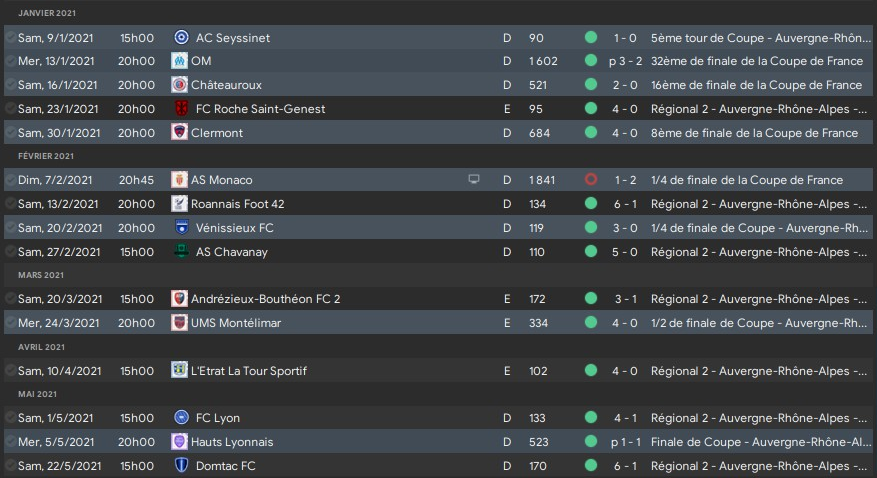Open the Roannais Foot 42 team page

240,204
